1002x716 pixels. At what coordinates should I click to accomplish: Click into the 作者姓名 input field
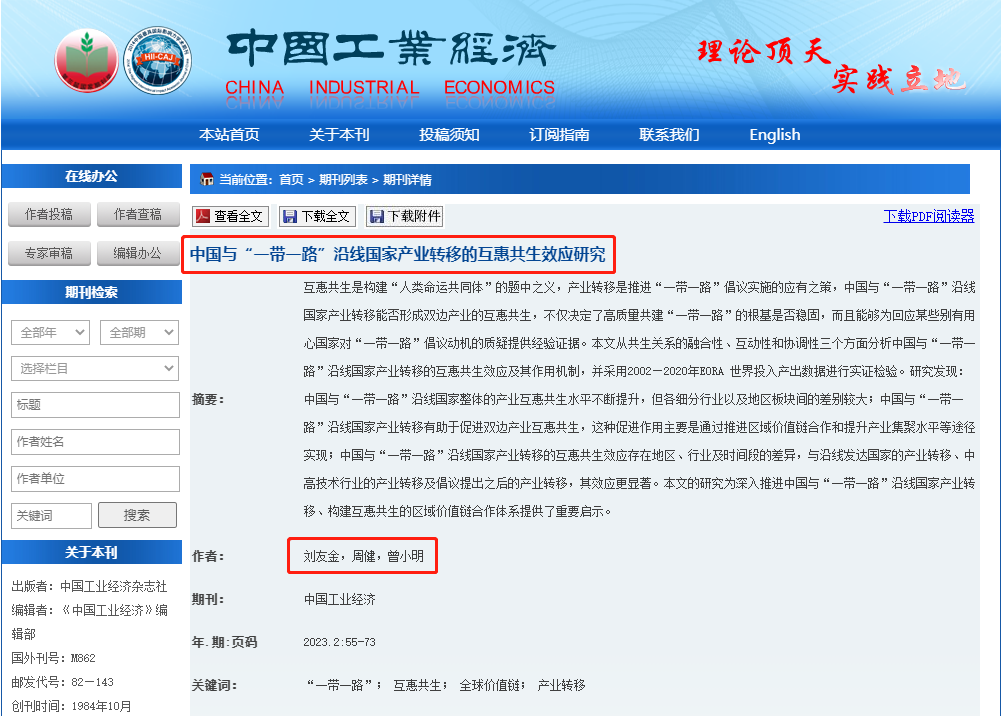click(95, 442)
